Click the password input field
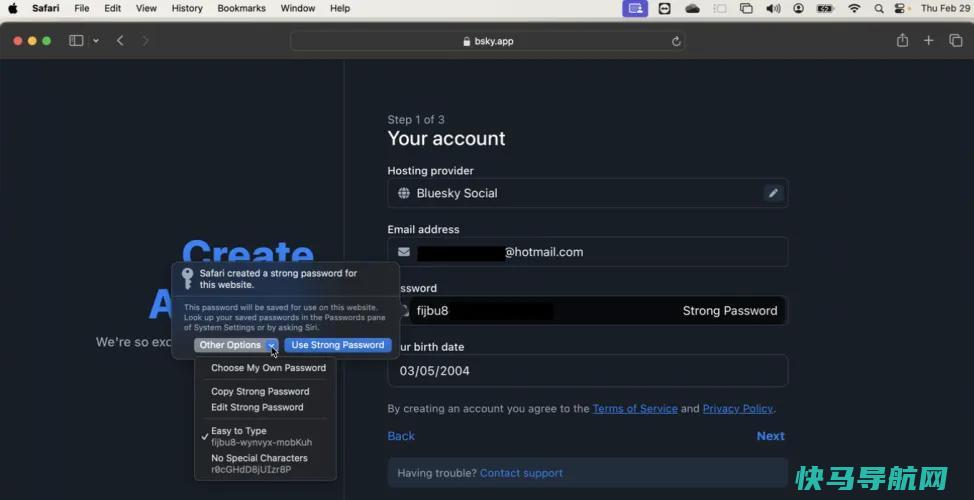974x500 pixels. tap(588, 311)
